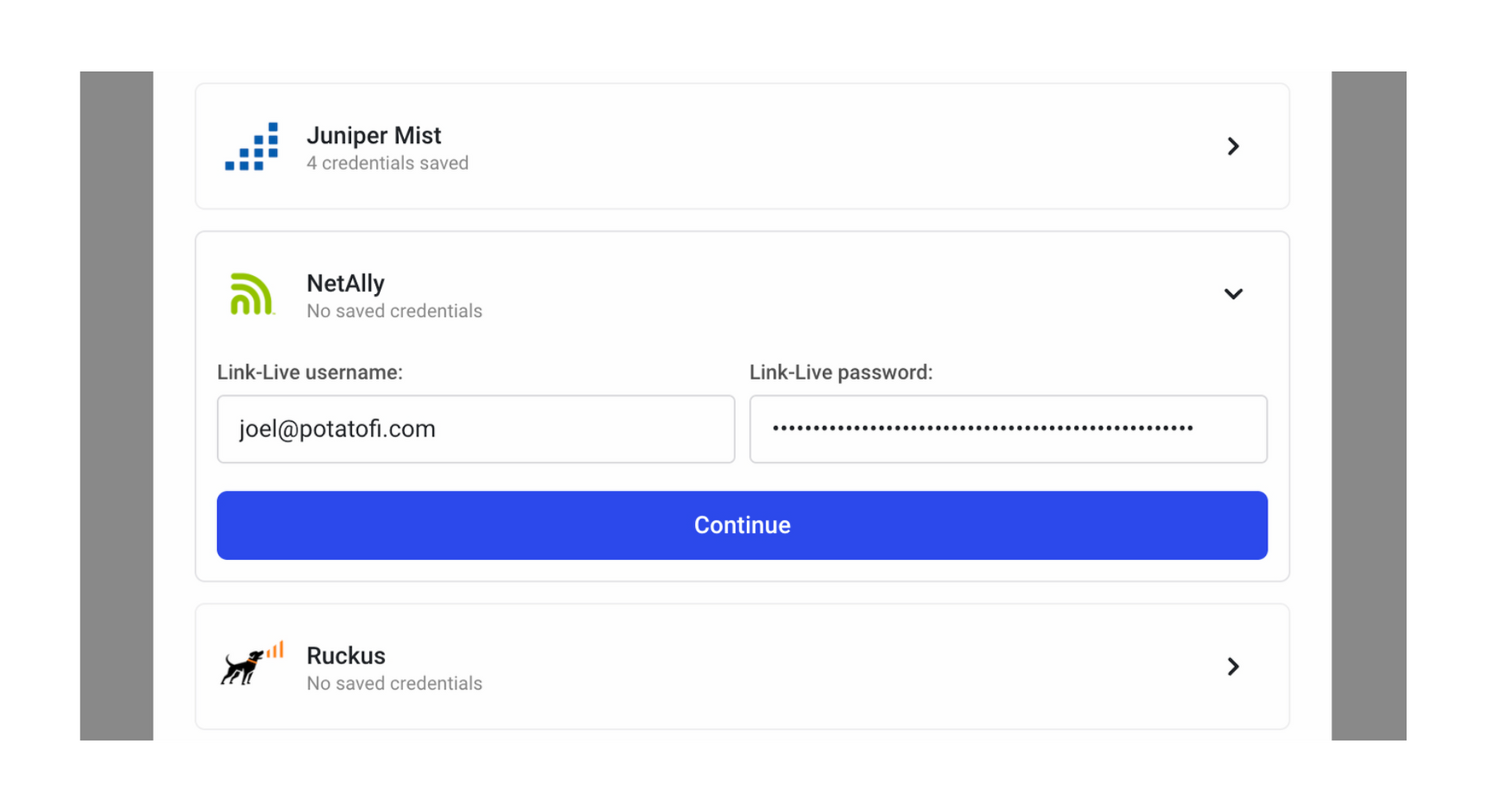Screen dimensions: 1487x812
Task: Click the joel@potatofi.com email text
Action: tap(337, 430)
